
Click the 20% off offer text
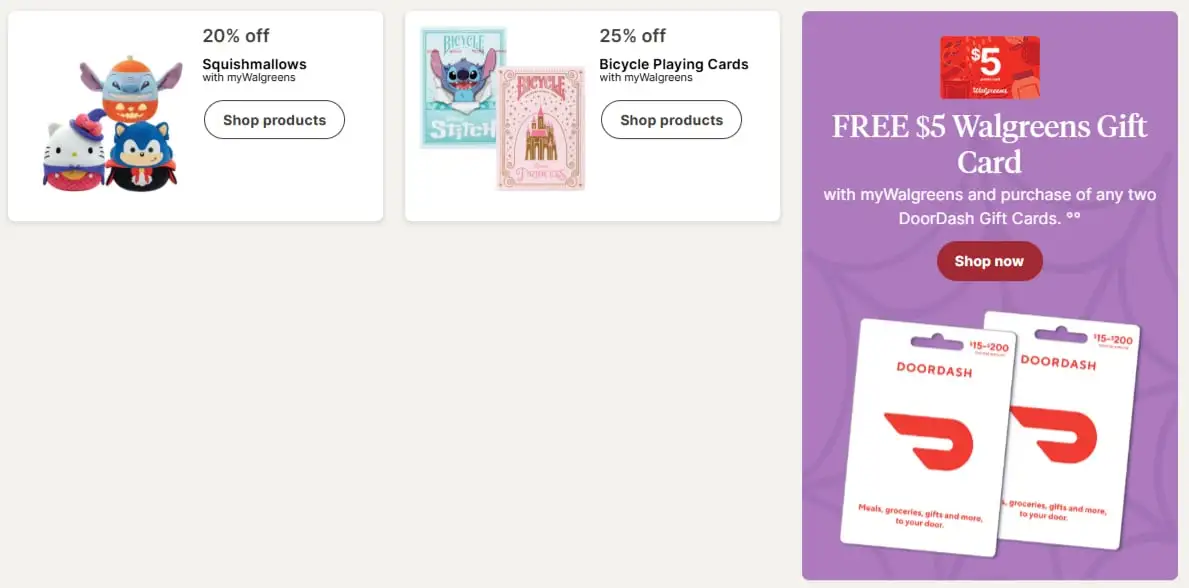[x=236, y=36]
